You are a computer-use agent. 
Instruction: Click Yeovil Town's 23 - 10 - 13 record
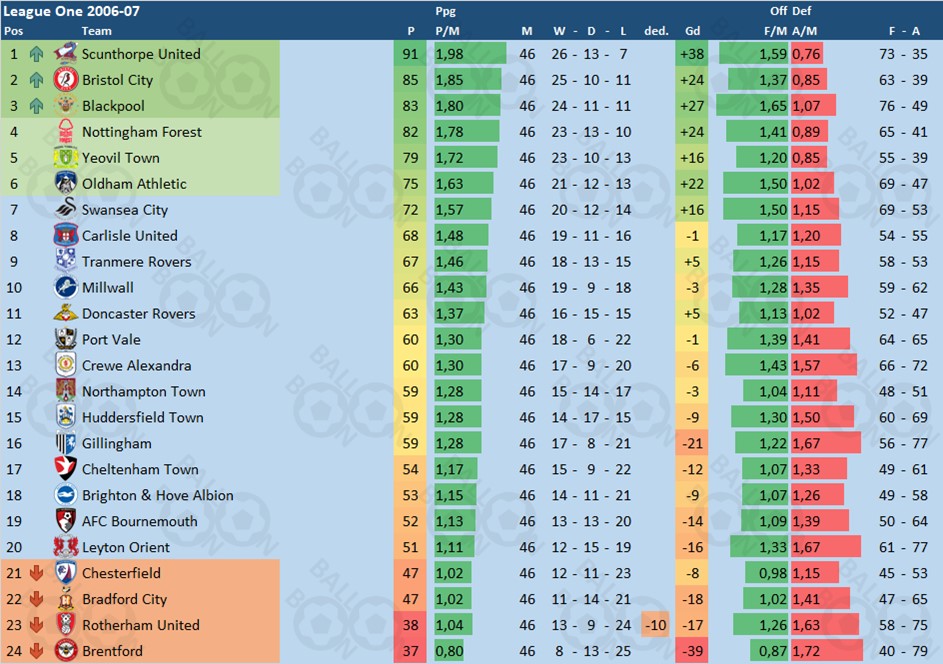(x=591, y=158)
